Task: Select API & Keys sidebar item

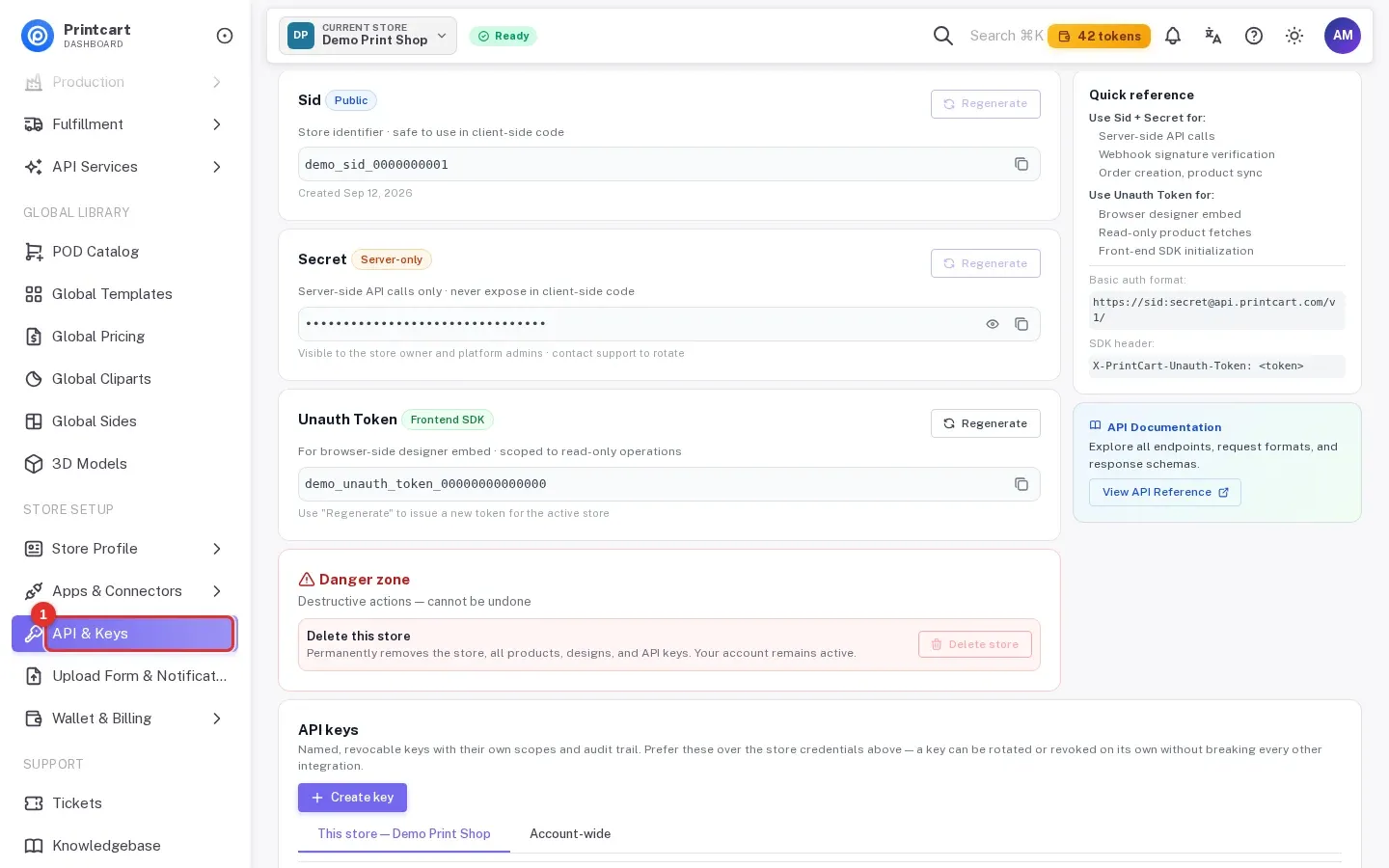Action: point(123,634)
